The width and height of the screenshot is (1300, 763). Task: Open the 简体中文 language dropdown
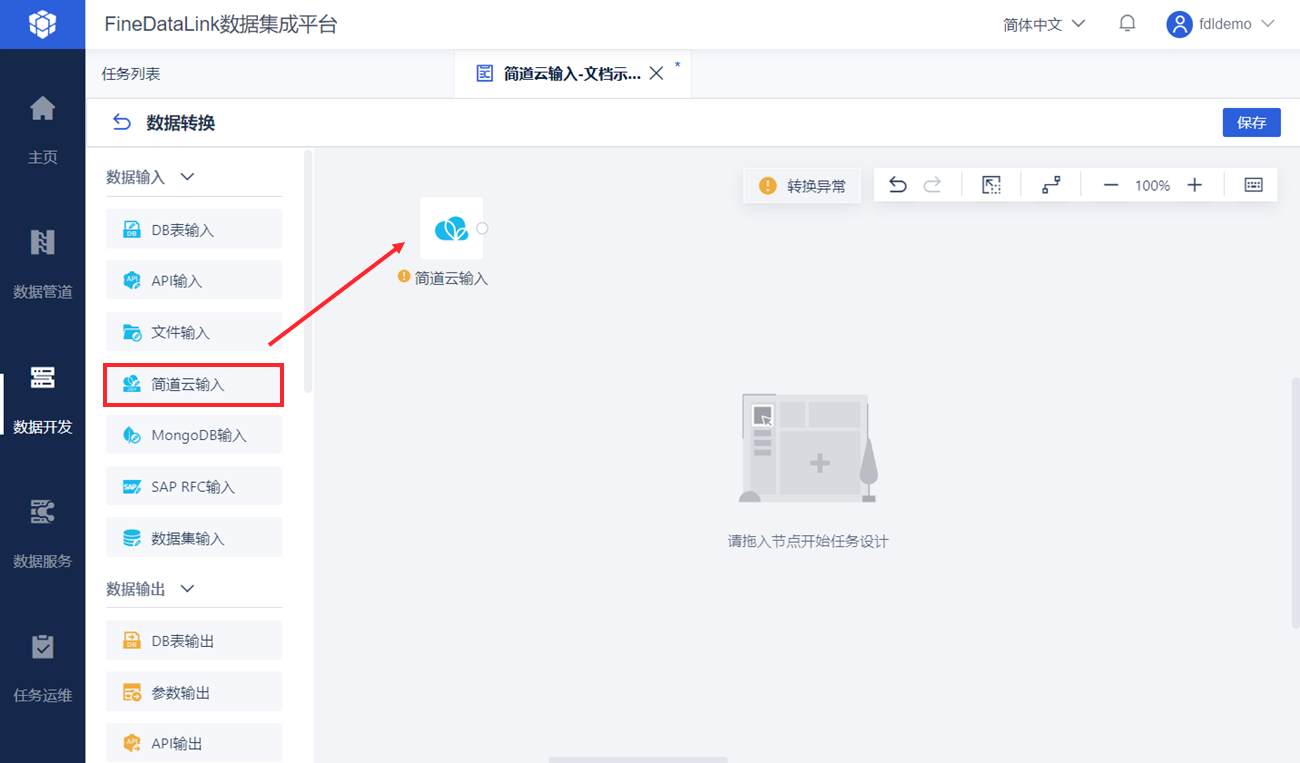(1044, 24)
